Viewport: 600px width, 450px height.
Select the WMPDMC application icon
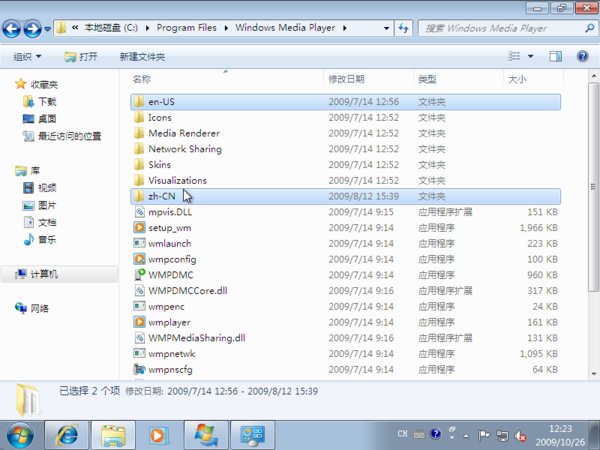(139, 275)
